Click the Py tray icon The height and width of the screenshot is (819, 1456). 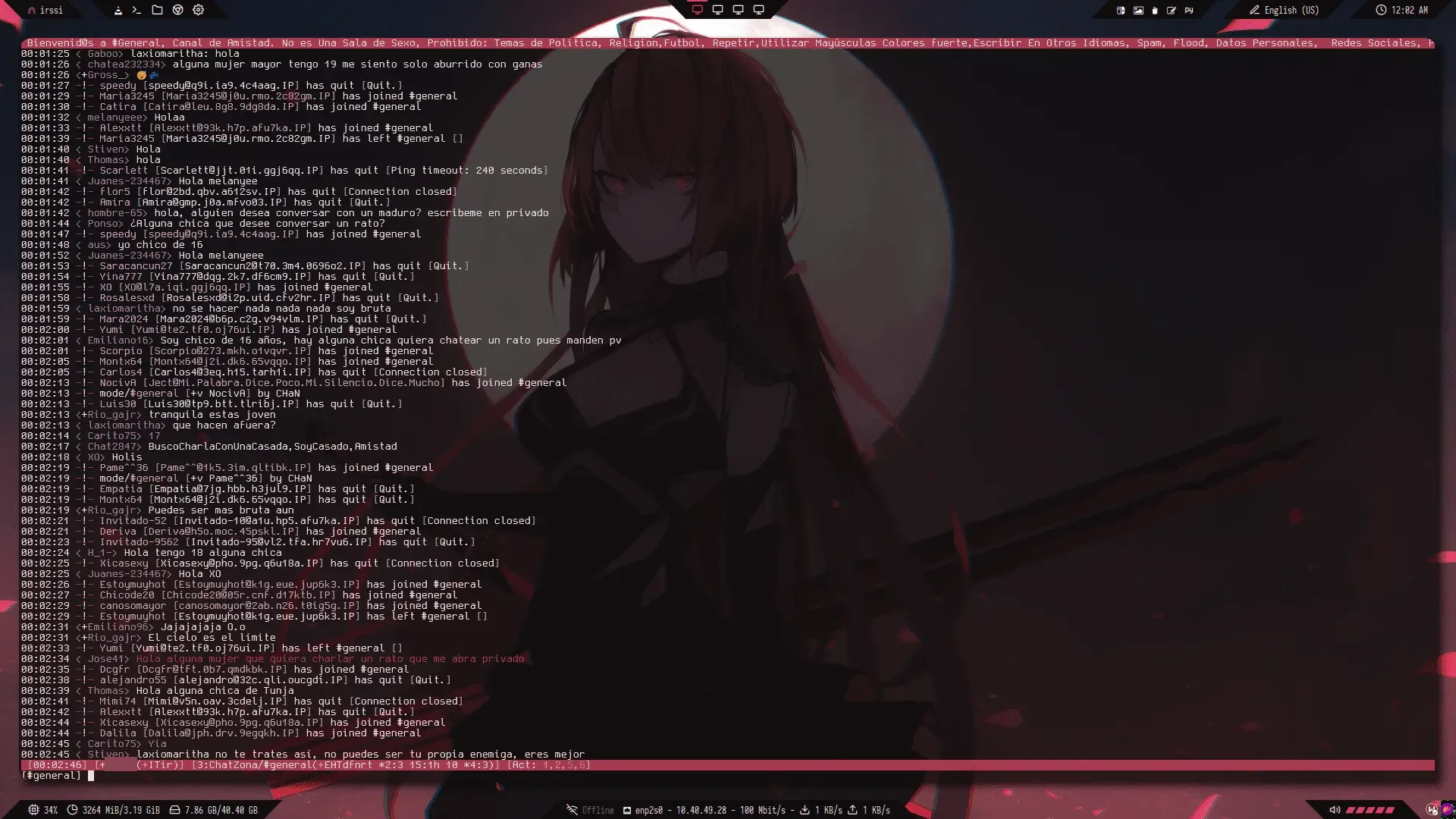tap(1189, 11)
